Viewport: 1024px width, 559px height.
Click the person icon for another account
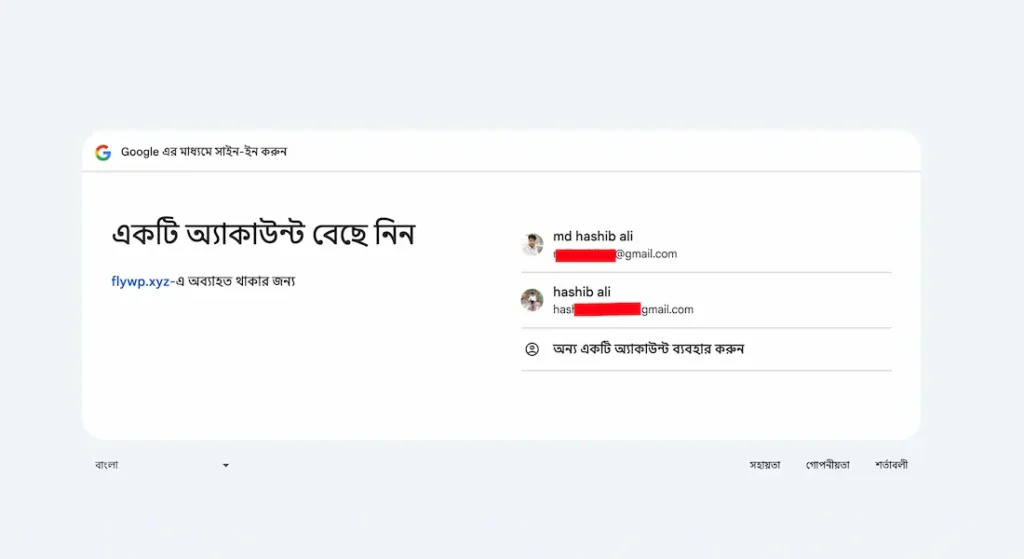point(532,349)
